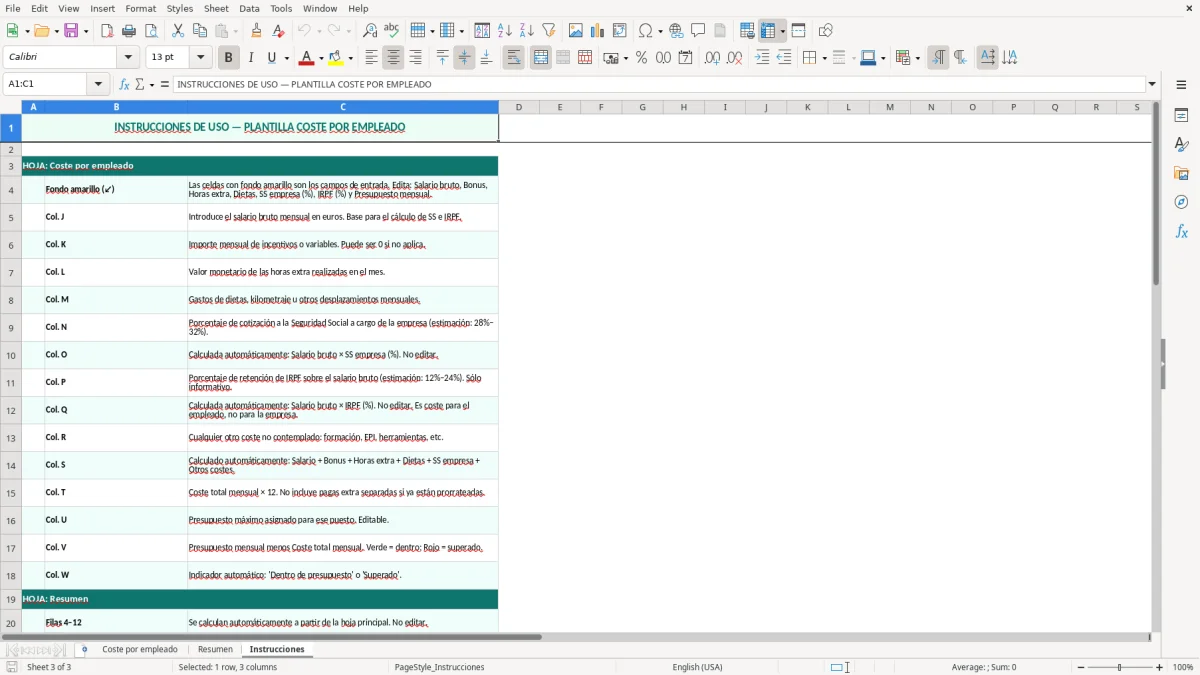Apply yellow Highlighting Color swatch
This screenshot has width=1200, height=675.
[x=336, y=58]
